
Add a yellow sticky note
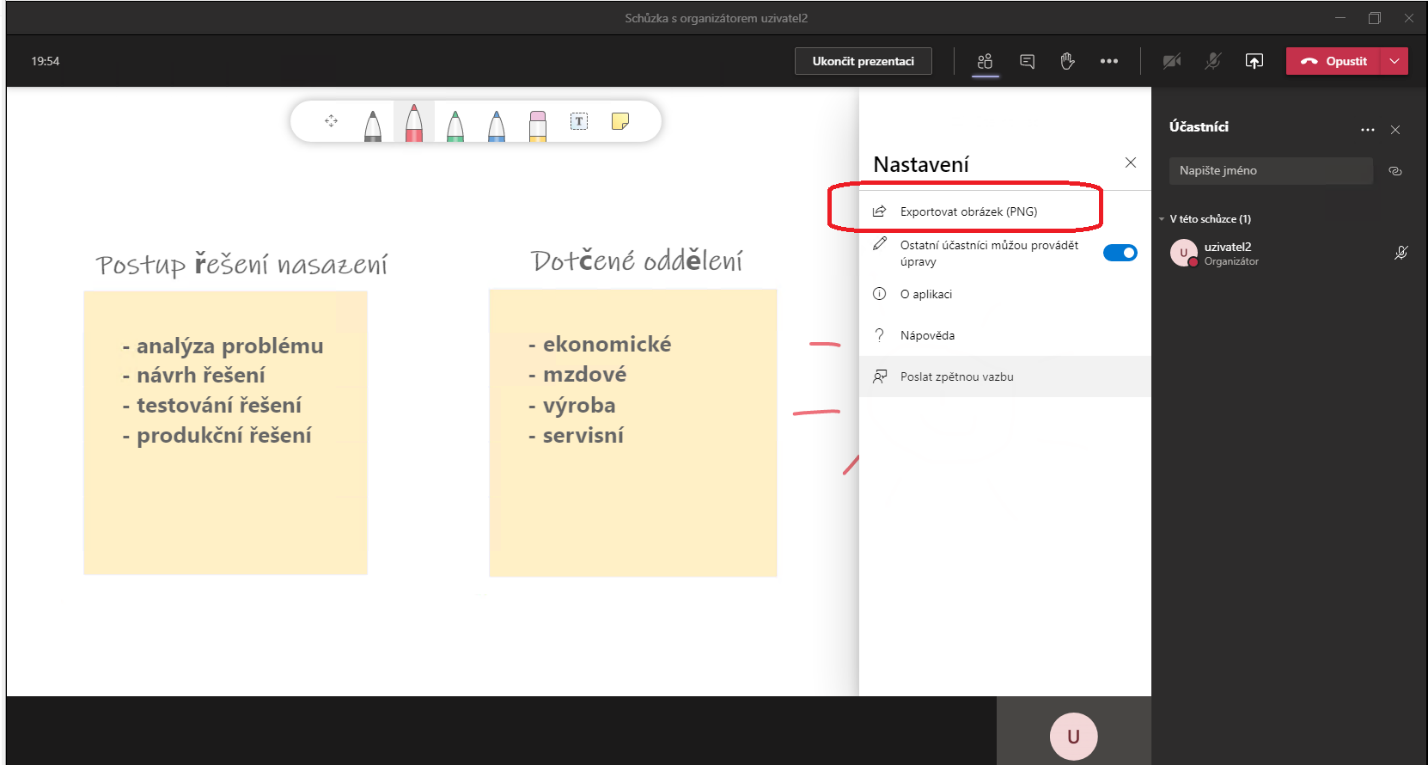(620, 121)
